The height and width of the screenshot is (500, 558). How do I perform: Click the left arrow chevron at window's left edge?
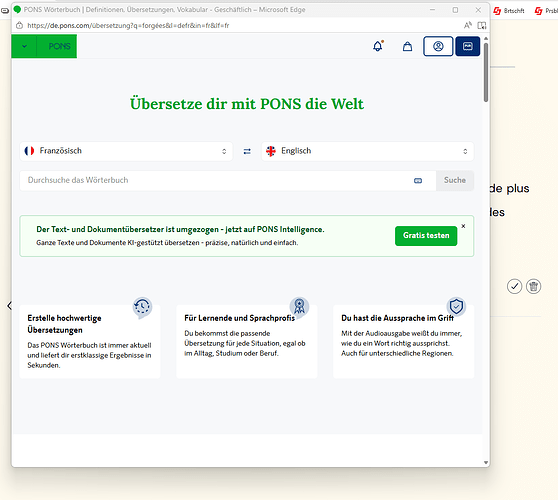click(x=9, y=305)
